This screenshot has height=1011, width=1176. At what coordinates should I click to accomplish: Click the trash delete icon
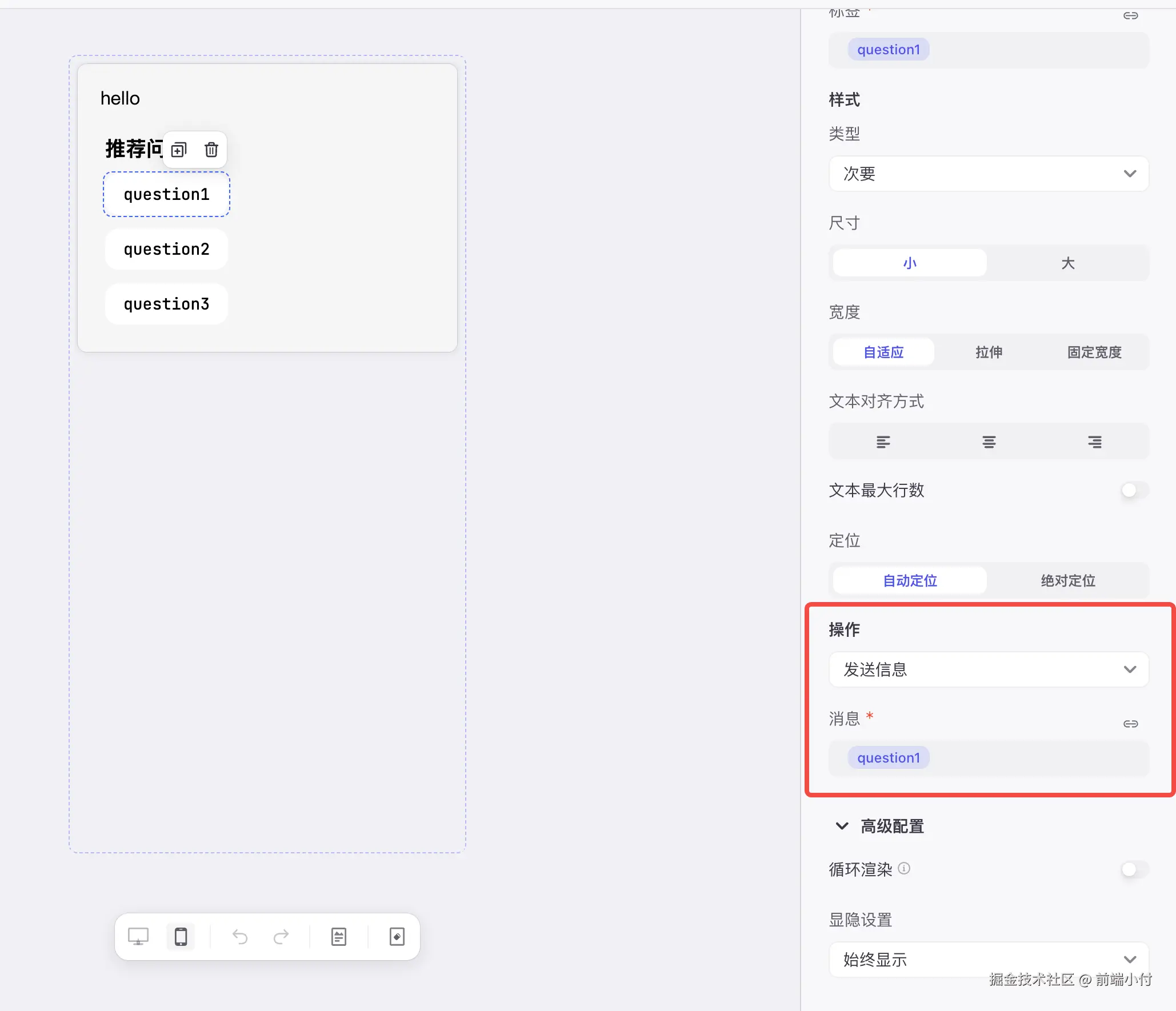[x=211, y=150]
